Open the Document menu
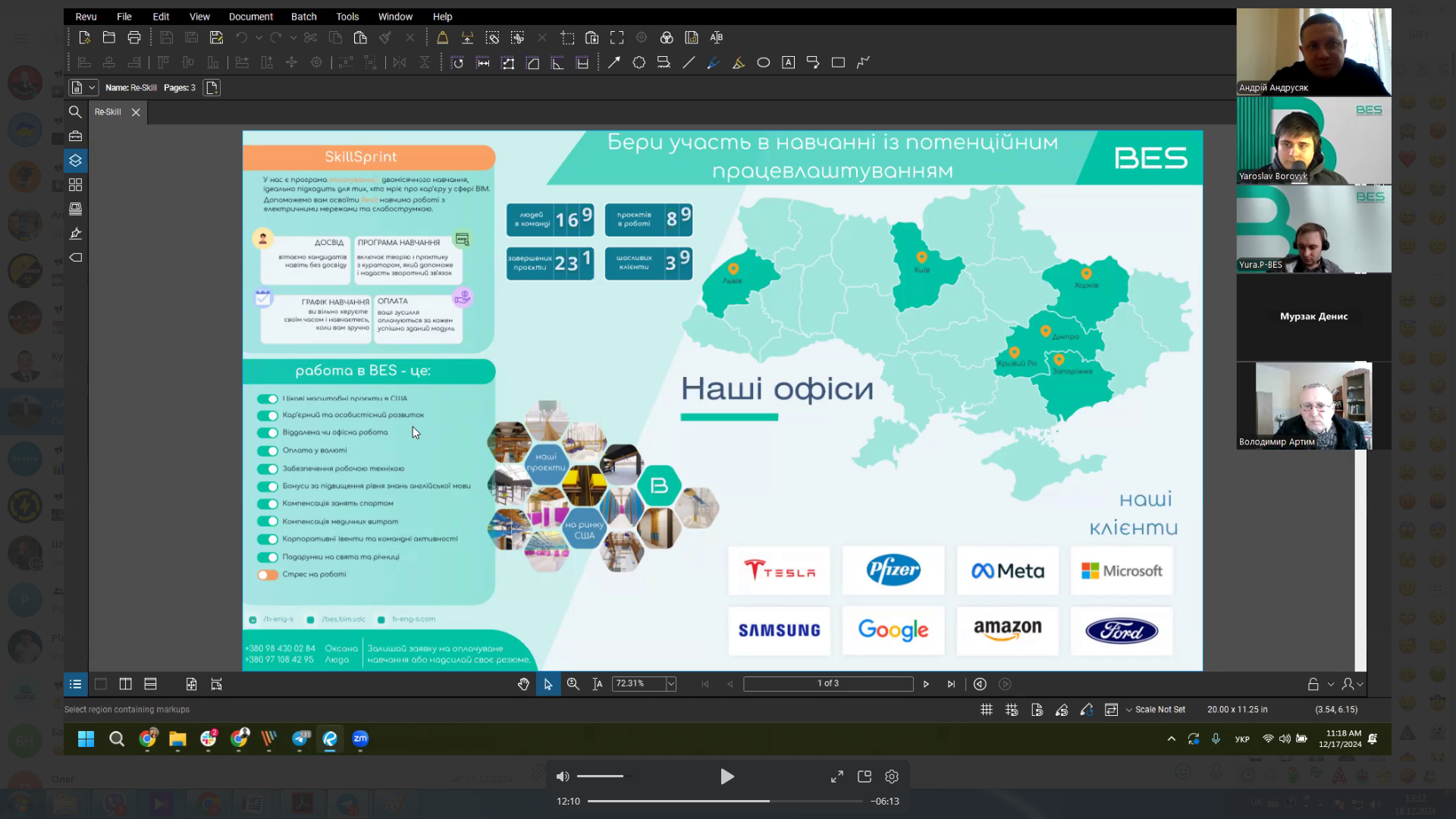This screenshot has width=1456, height=819. click(250, 16)
